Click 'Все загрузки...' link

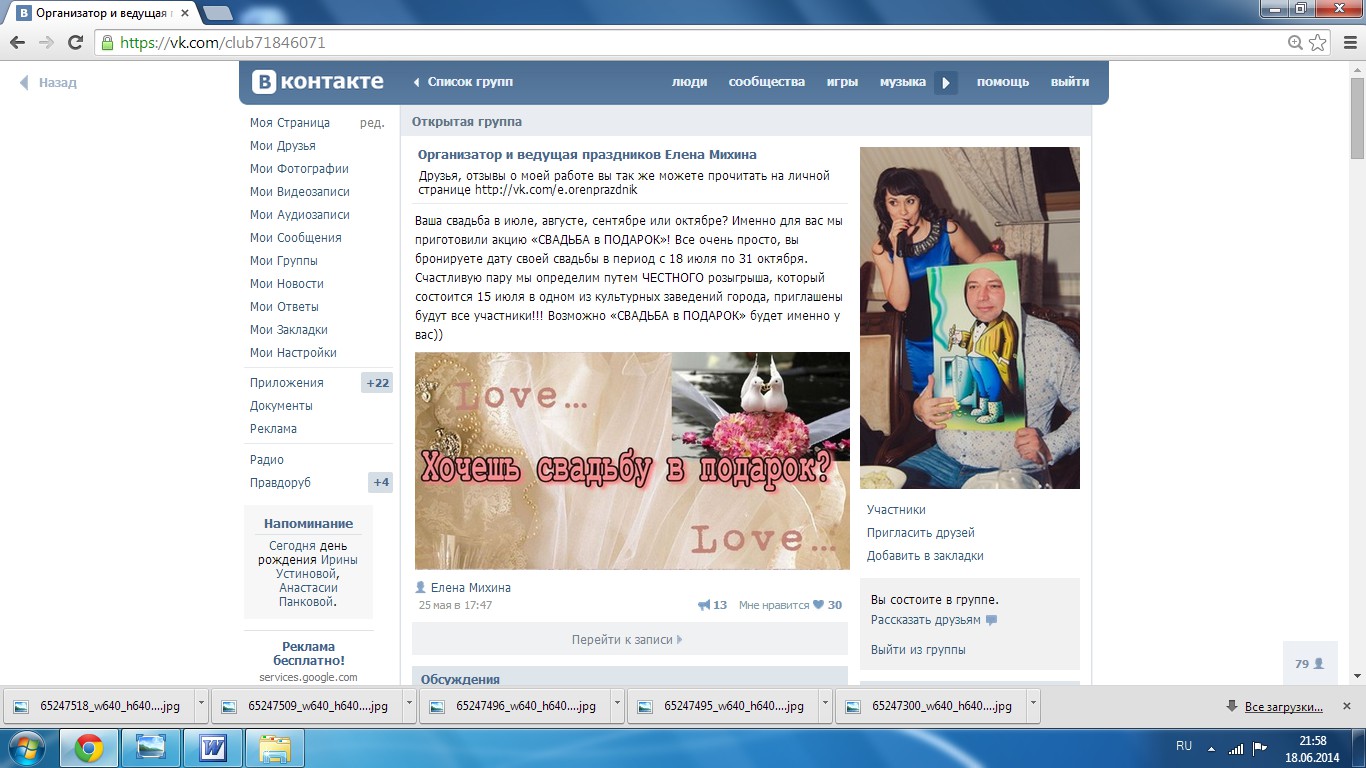tap(1283, 707)
